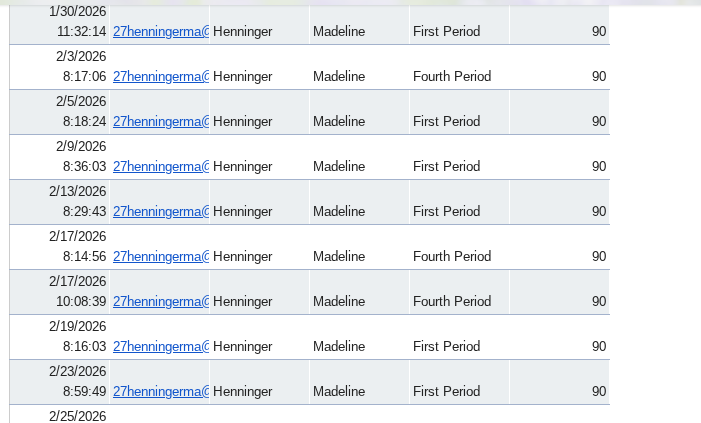This screenshot has height=423, width=701.
Task: Follow email link in the 2/9/2026 8:36:03 row
Action: 160,166
